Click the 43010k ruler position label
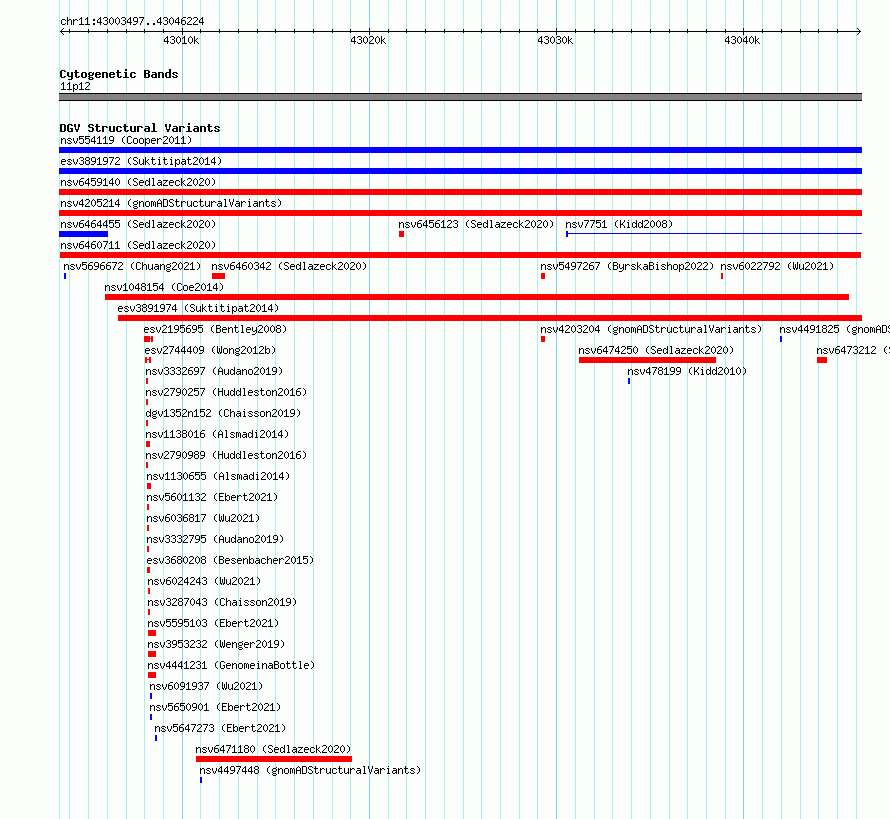Image resolution: width=890 pixels, height=819 pixels. [x=181, y=40]
